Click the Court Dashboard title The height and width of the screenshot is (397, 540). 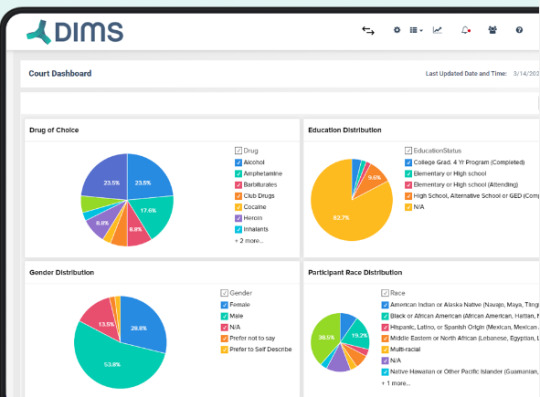[60, 73]
